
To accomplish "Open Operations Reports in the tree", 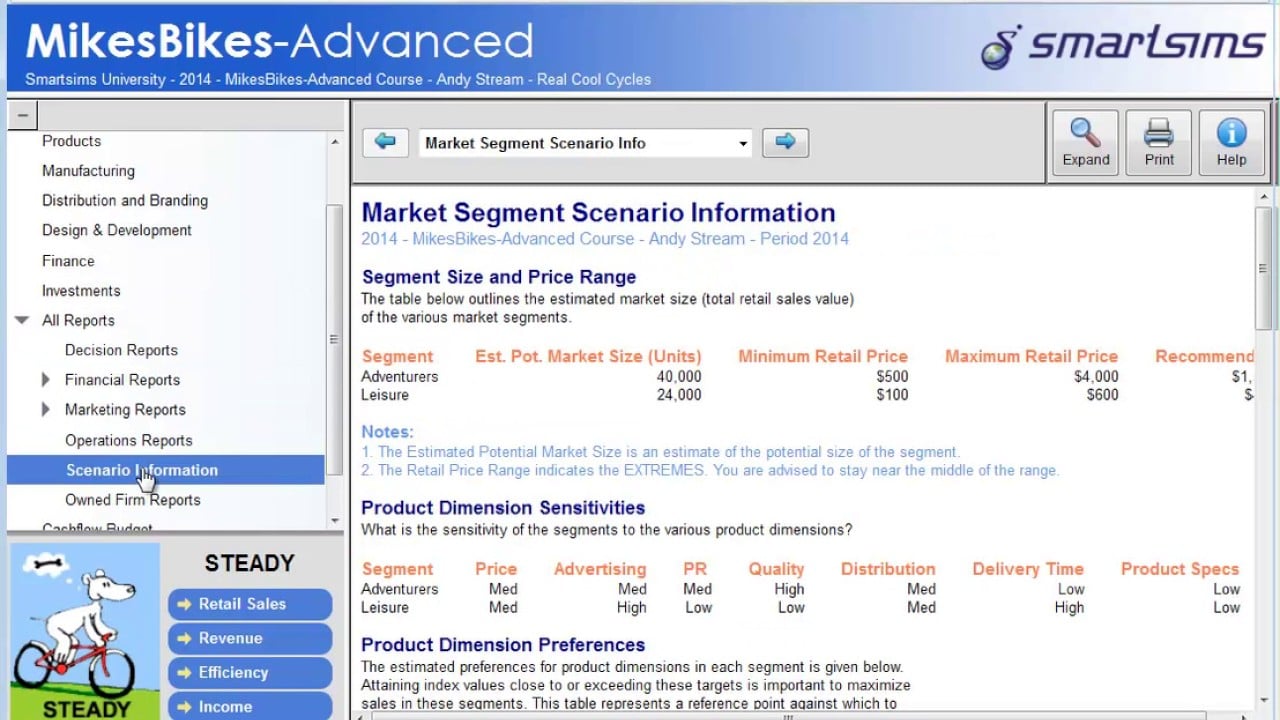I will tap(128, 440).
